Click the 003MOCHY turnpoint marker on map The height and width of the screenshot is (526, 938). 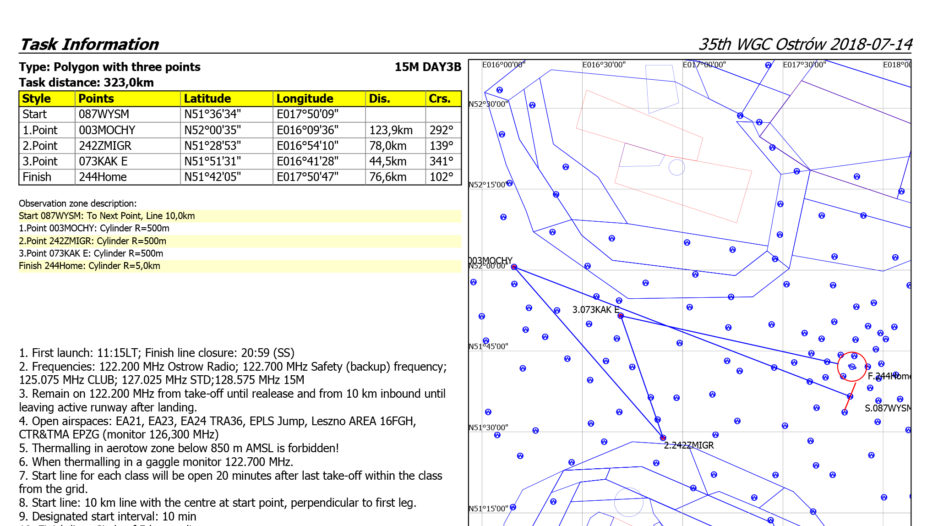point(513,268)
